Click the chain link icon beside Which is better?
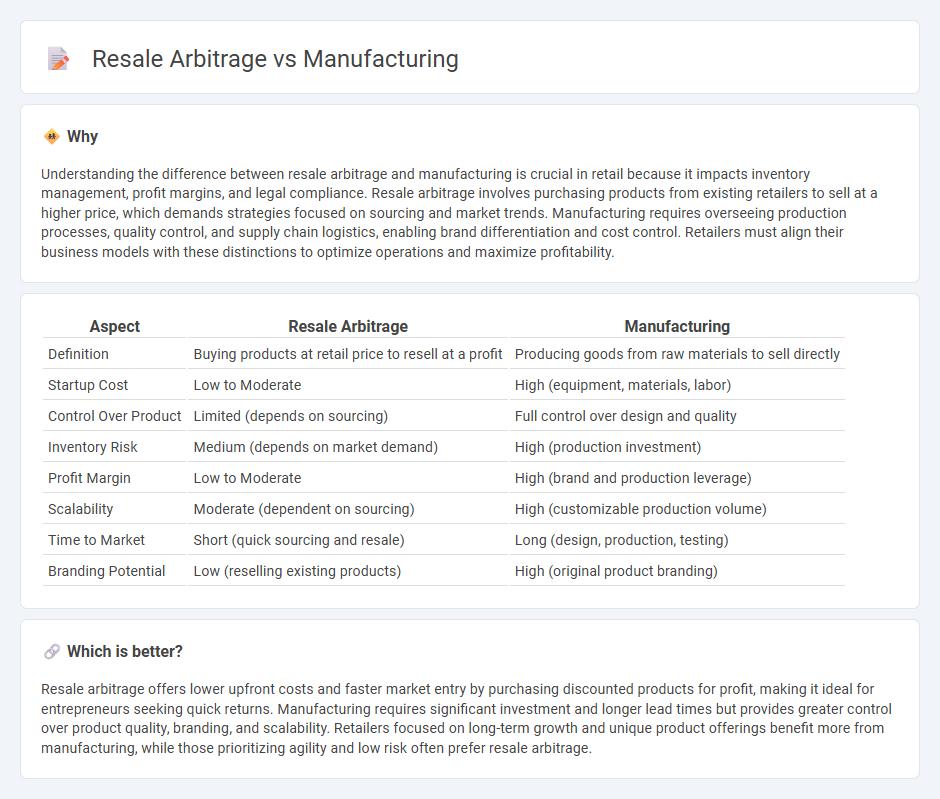This screenshot has width=940, height=799. click(52, 652)
